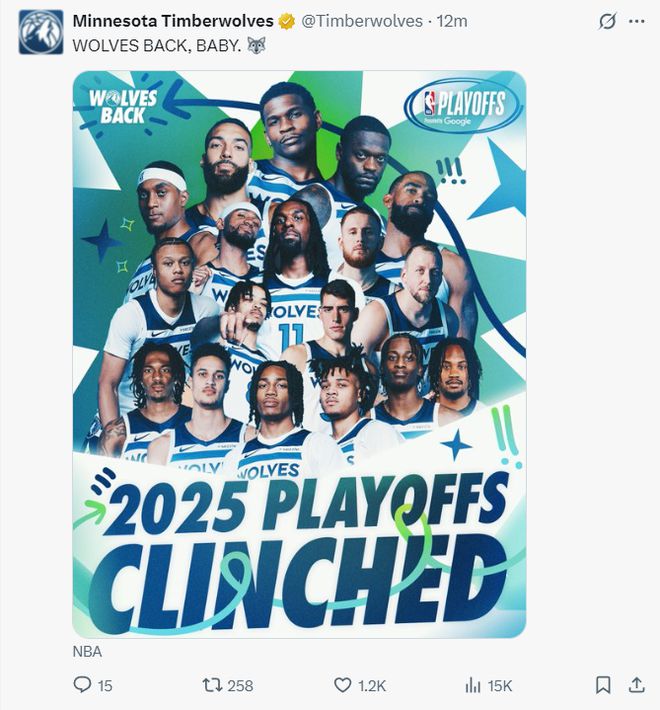Open the share menu arrow icon
This screenshot has width=660, height=710.
636,685
